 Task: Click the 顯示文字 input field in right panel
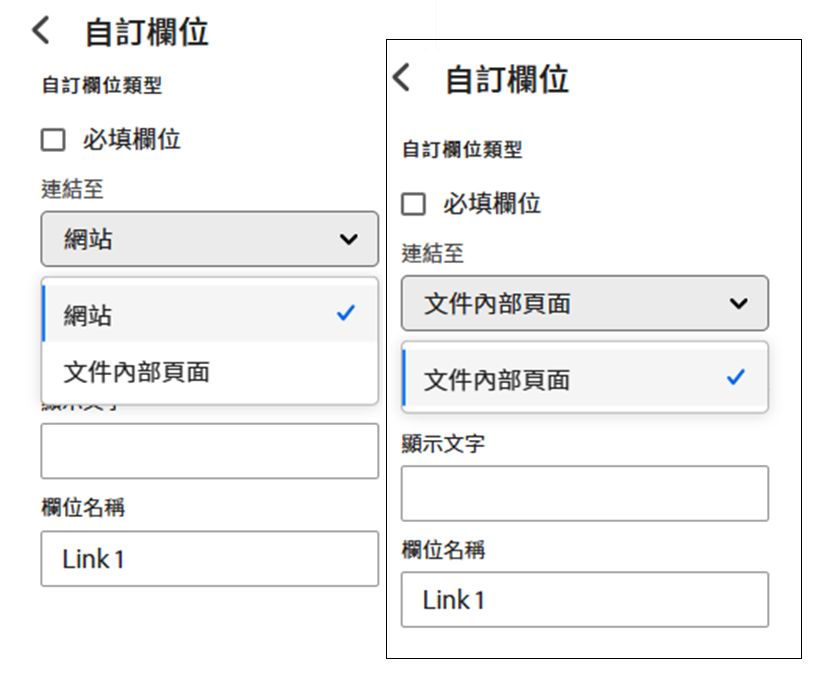pyautogui.click(x=584, y=493)
